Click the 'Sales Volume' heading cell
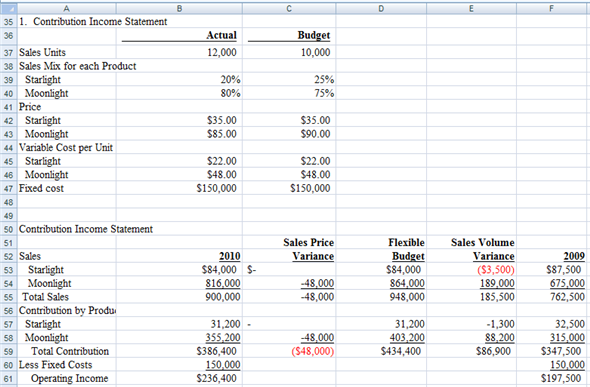 [483, 243]
